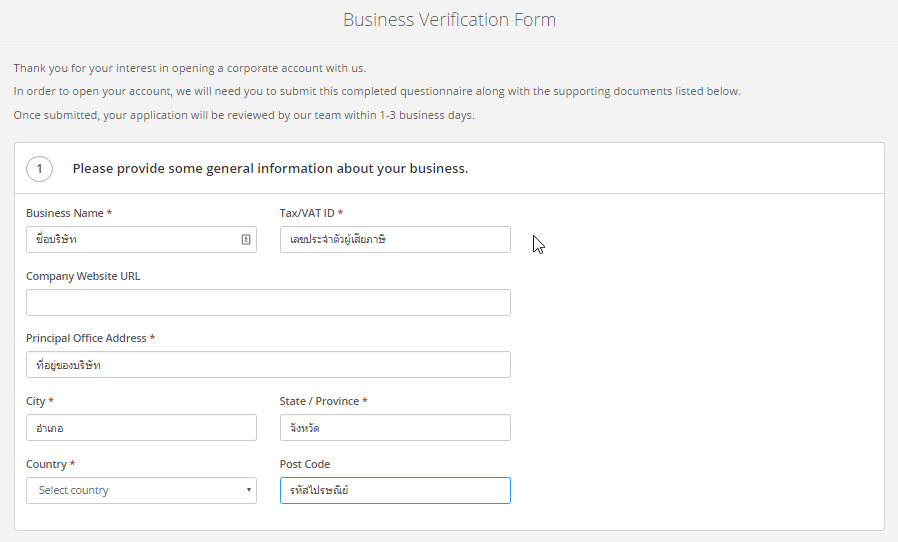Click the autofill icon in Business Name field
898x542 pixels.
[246, 239]
